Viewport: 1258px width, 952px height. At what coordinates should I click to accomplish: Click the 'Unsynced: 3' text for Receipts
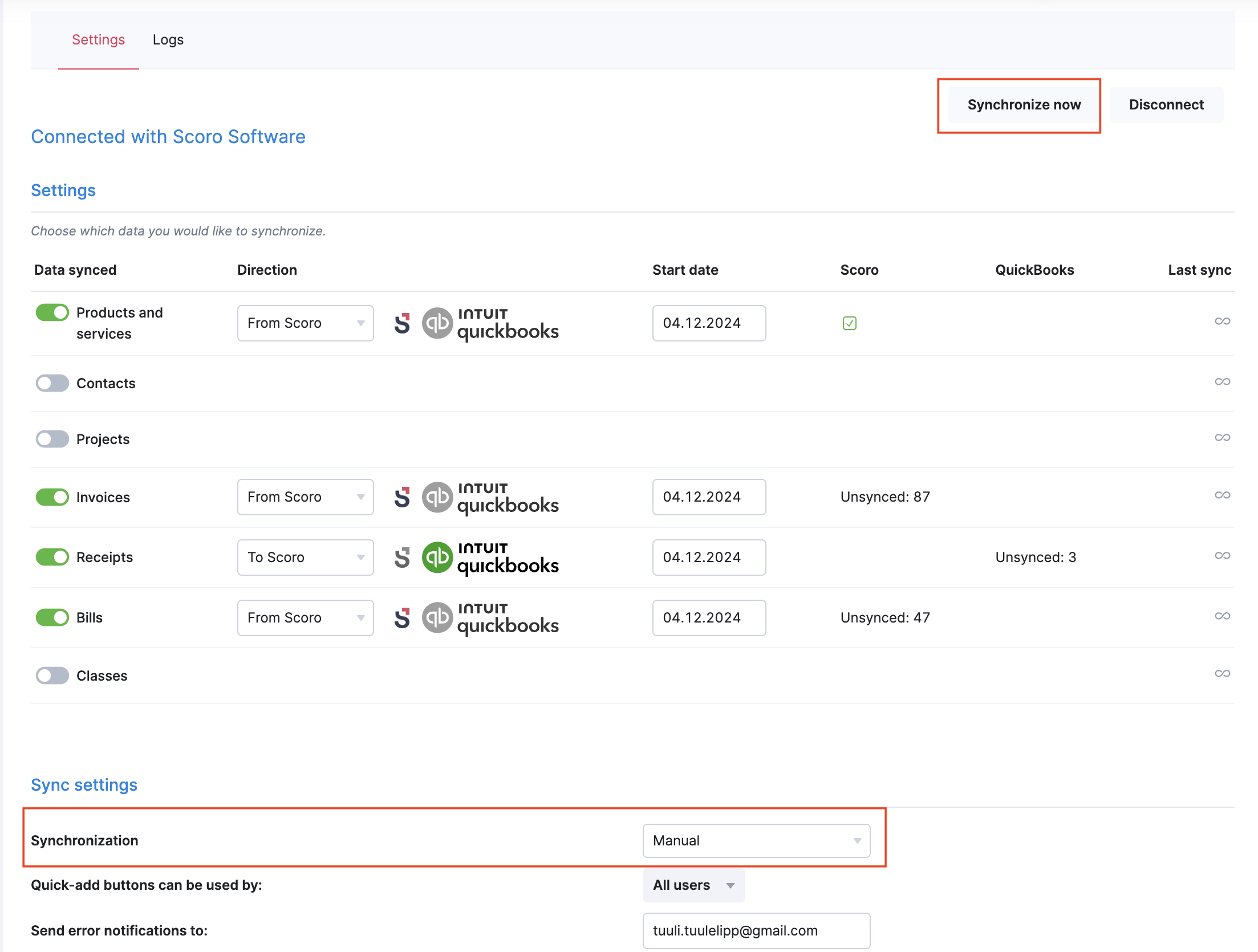(1036, 558)
